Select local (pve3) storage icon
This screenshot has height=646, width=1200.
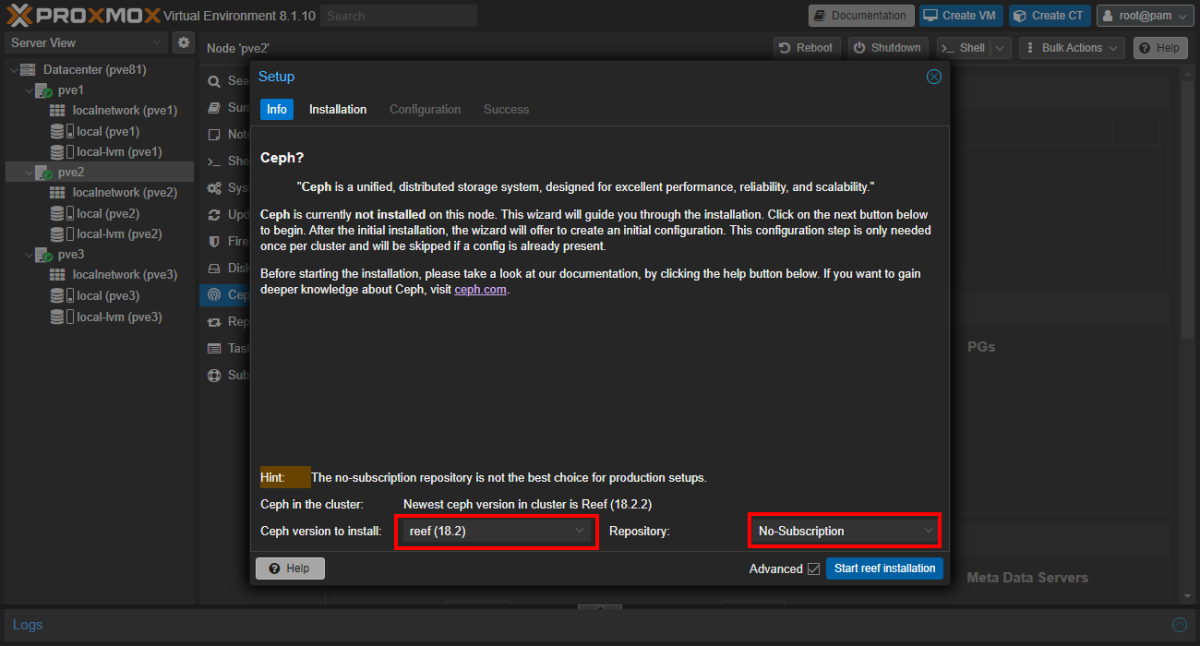click(61, 295)
